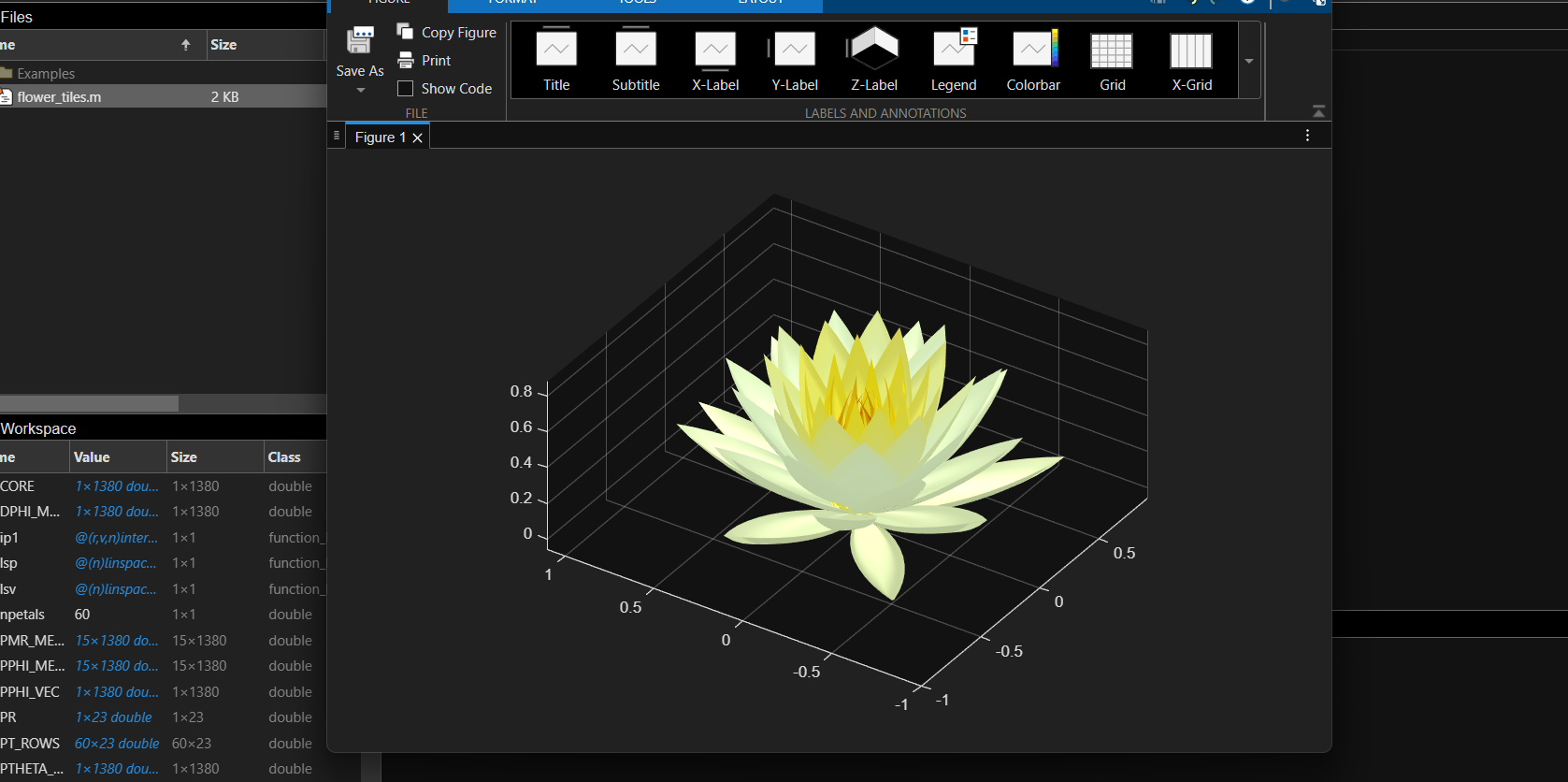The height and width of the screenshot is (782, 1568).
Task: Enable the Show Code checkbox
Action: point(406,89)
